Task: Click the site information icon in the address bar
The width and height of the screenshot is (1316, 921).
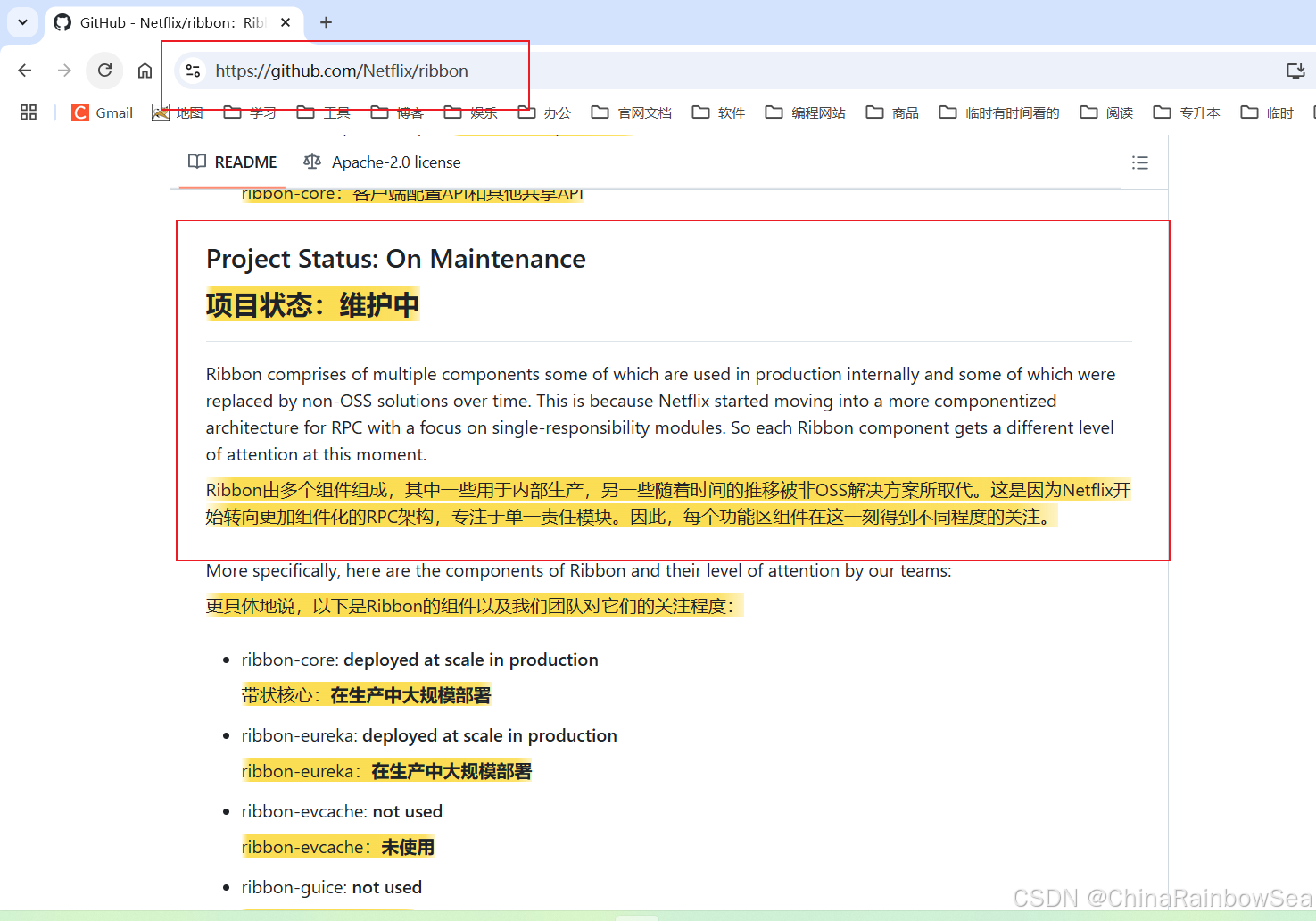Action: 193,71
